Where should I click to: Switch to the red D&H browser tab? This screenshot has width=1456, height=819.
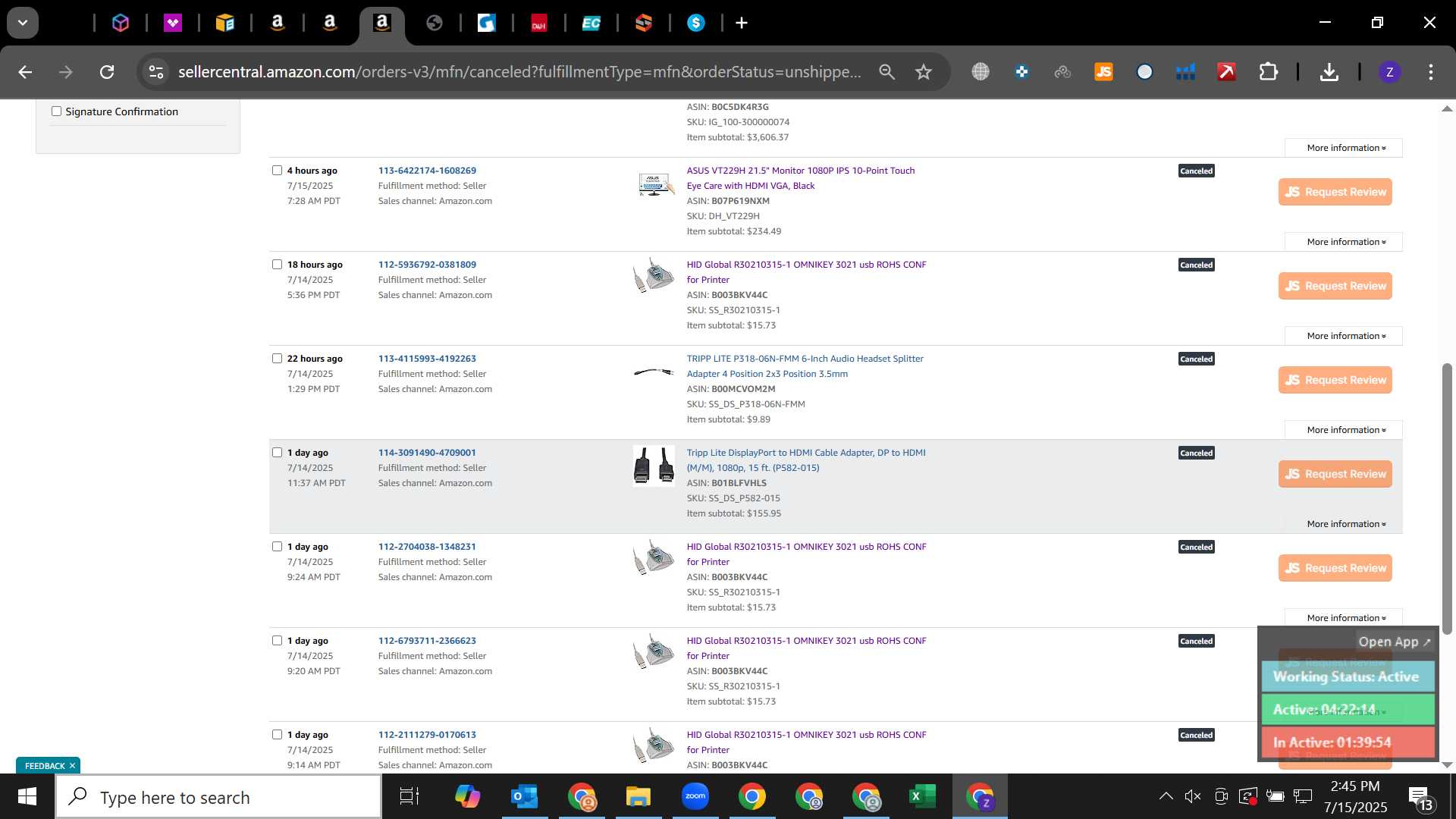(539, 24)
